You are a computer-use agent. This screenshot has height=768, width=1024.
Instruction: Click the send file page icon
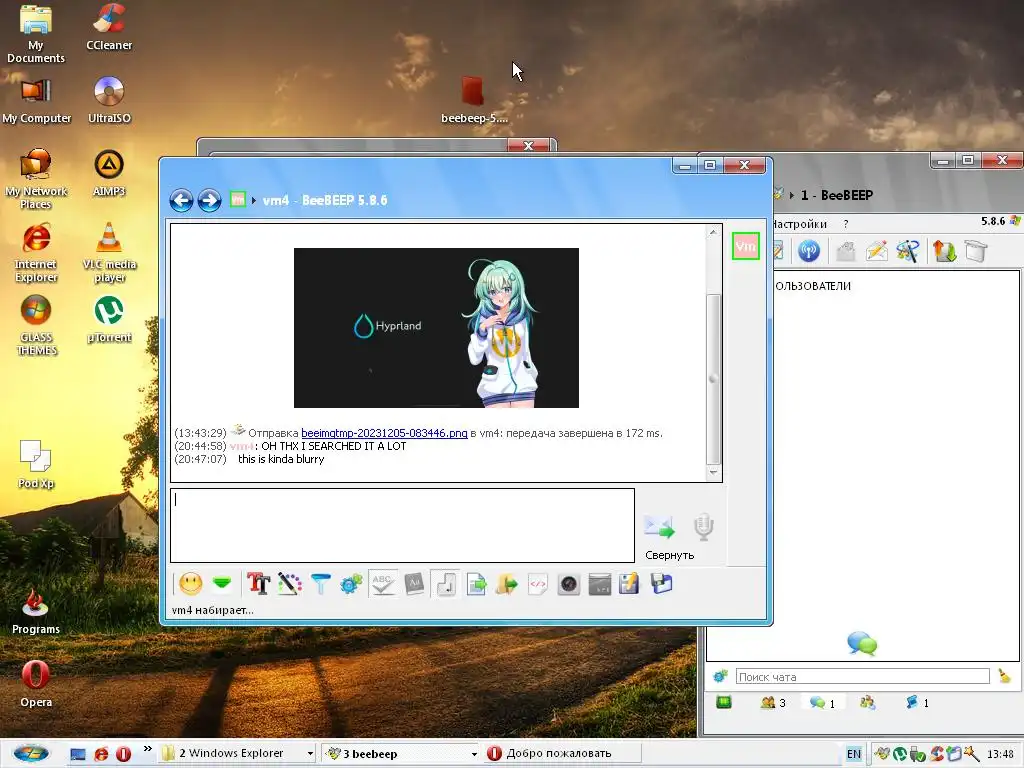[x=477, y=583]
